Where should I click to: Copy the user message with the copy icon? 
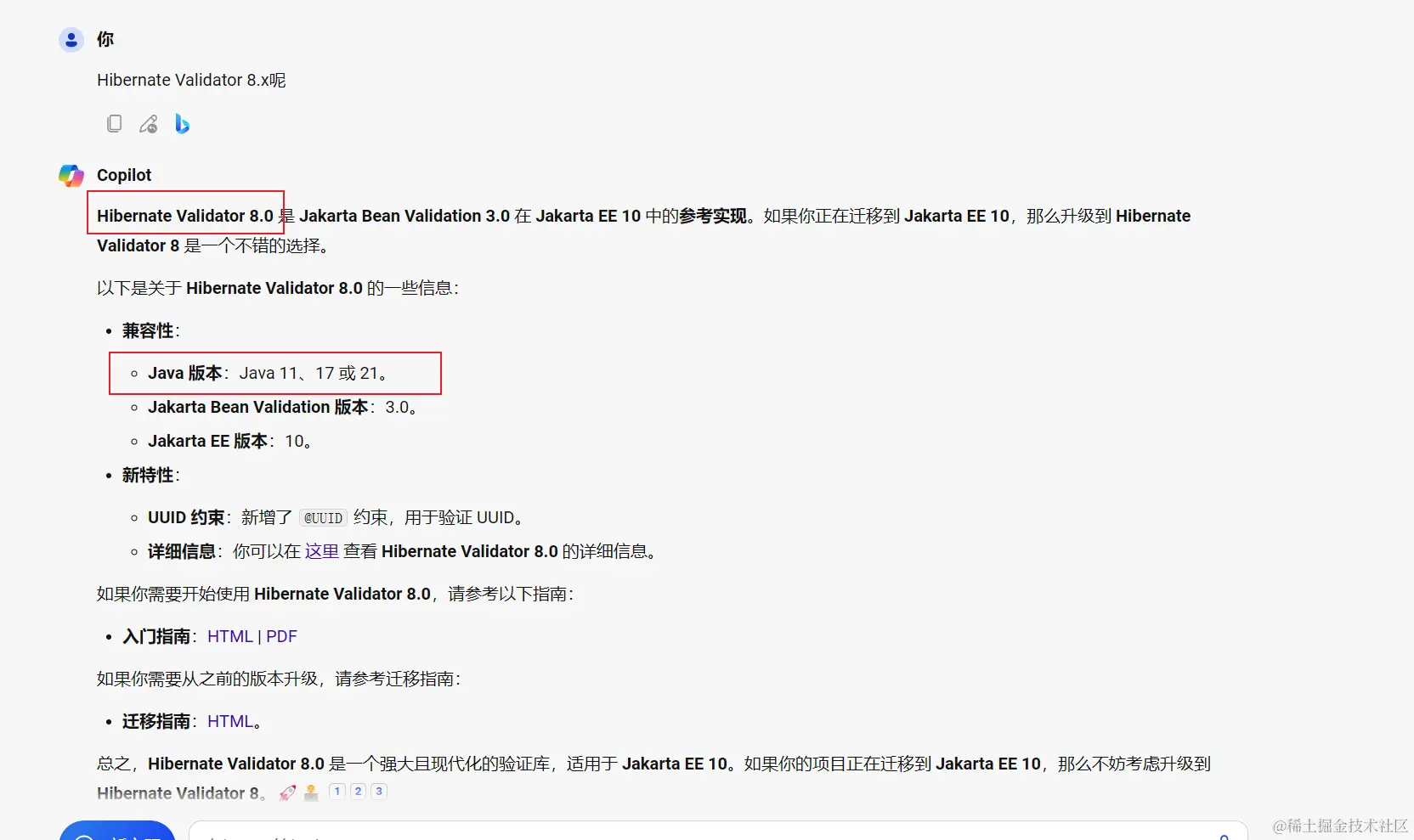click(x=114, y=124)
